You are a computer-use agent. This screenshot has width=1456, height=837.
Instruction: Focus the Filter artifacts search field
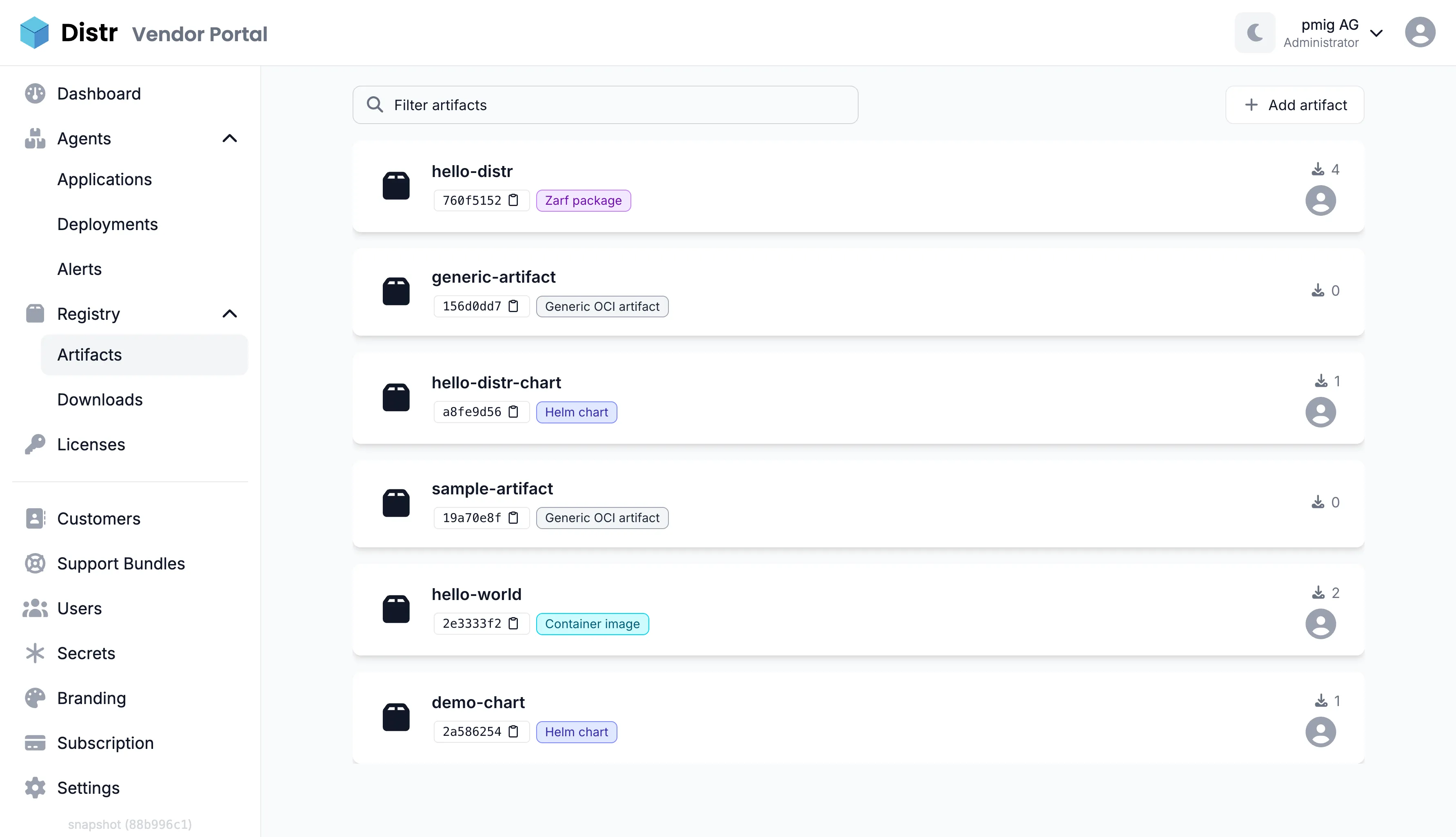point(605,104)
